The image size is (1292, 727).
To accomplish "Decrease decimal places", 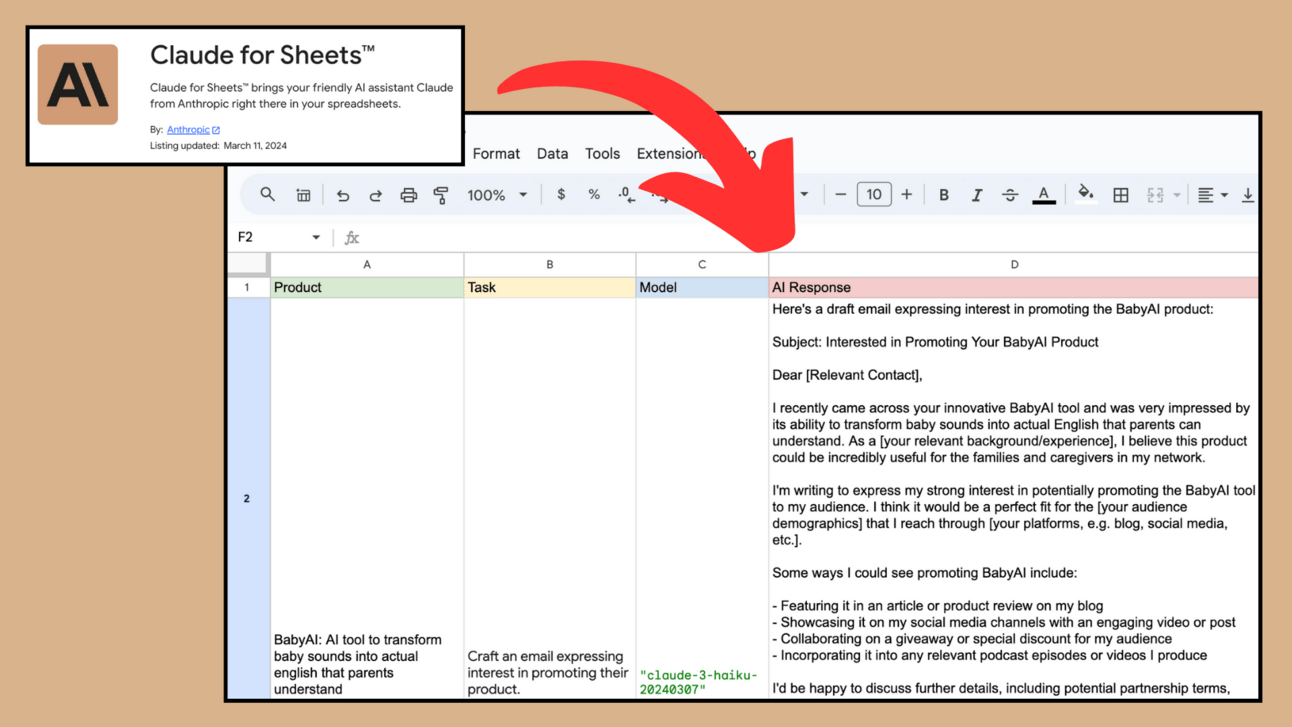I will point(626,195).
